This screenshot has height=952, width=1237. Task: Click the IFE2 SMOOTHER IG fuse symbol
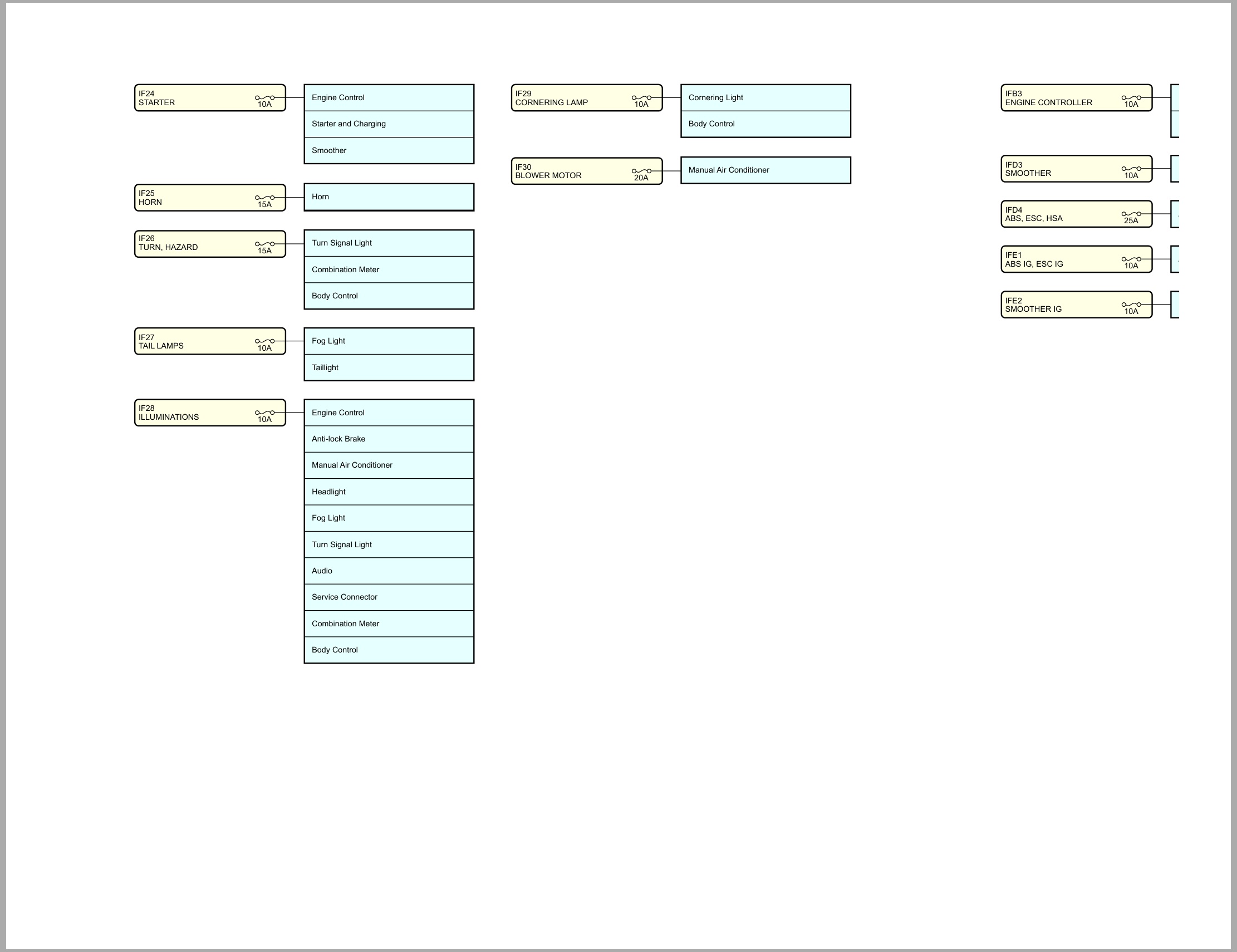[x=1131, y=305]
